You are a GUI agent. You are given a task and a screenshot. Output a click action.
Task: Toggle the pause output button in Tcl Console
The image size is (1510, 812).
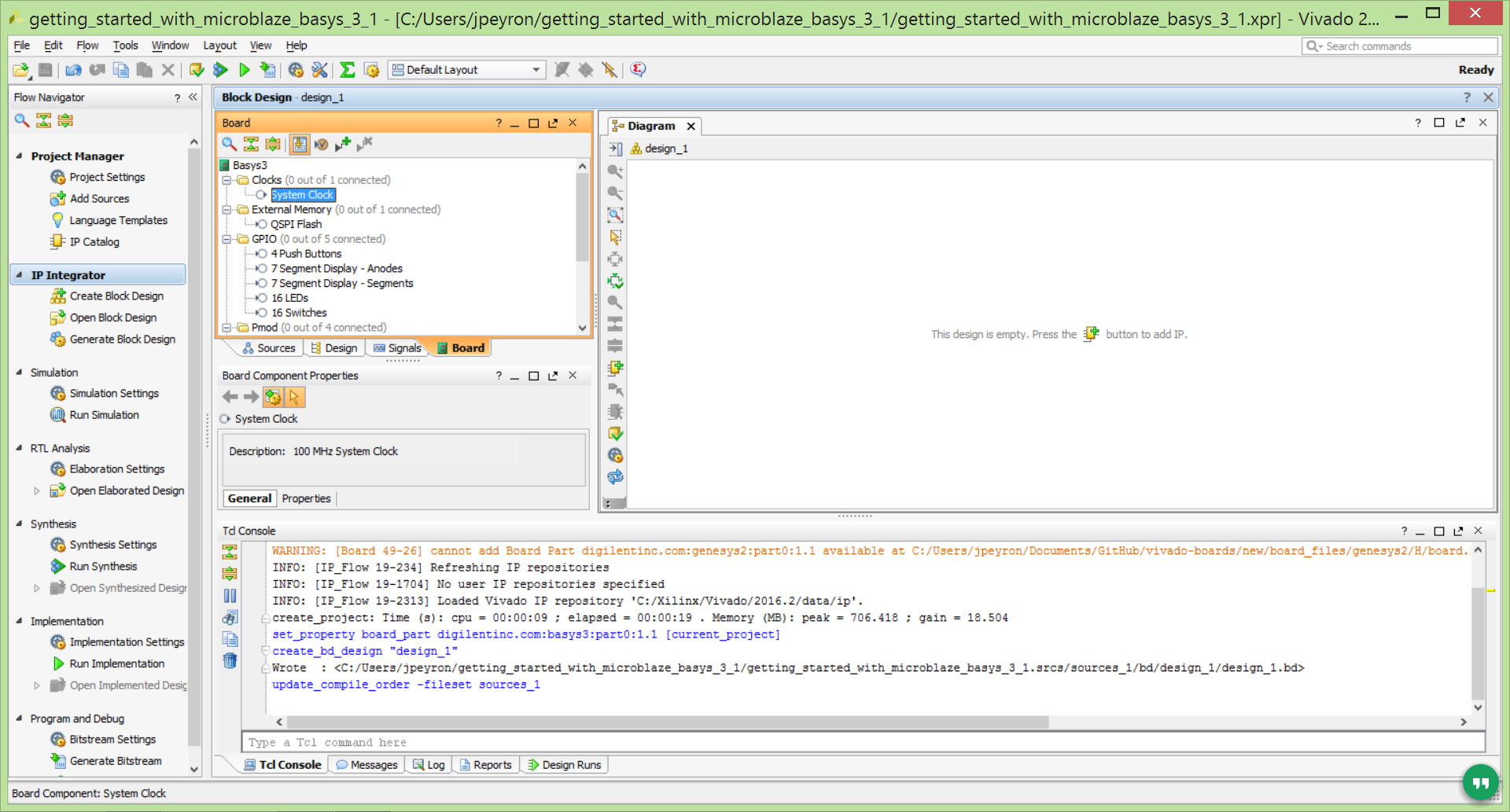230,595
